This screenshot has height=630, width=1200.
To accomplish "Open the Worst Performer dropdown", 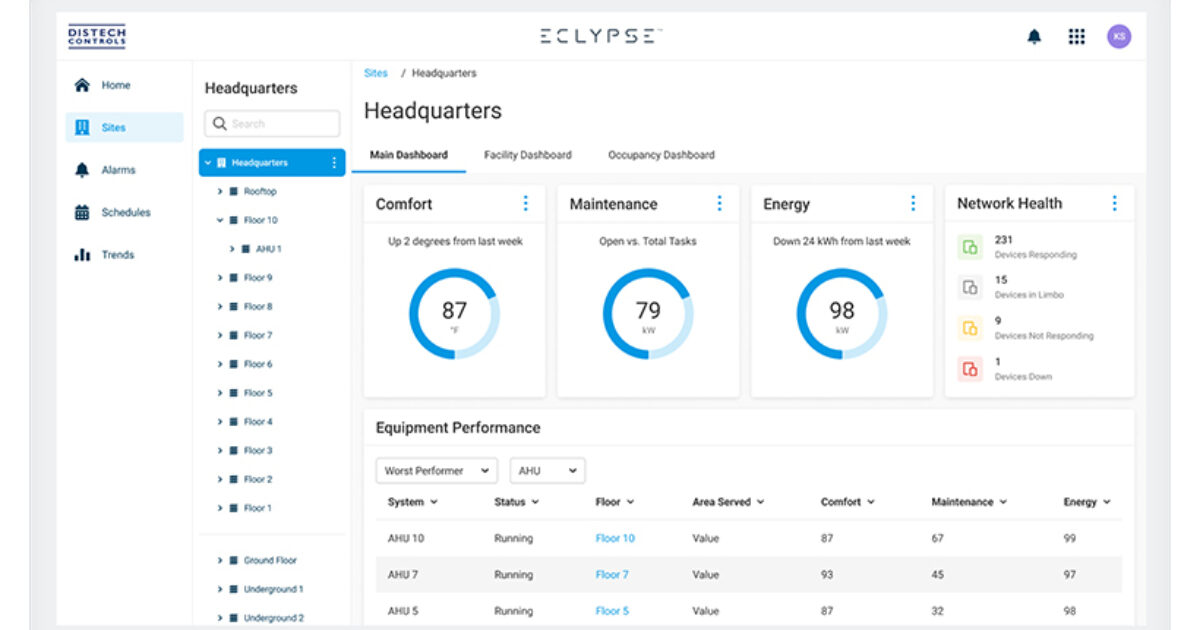I will [436, 470].
